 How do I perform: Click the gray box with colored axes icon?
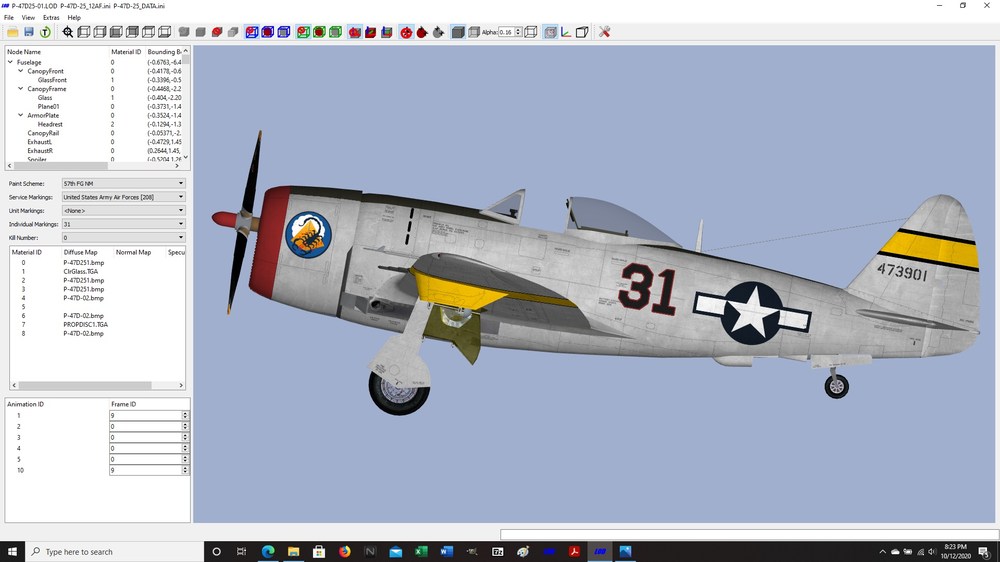point(386,32)
